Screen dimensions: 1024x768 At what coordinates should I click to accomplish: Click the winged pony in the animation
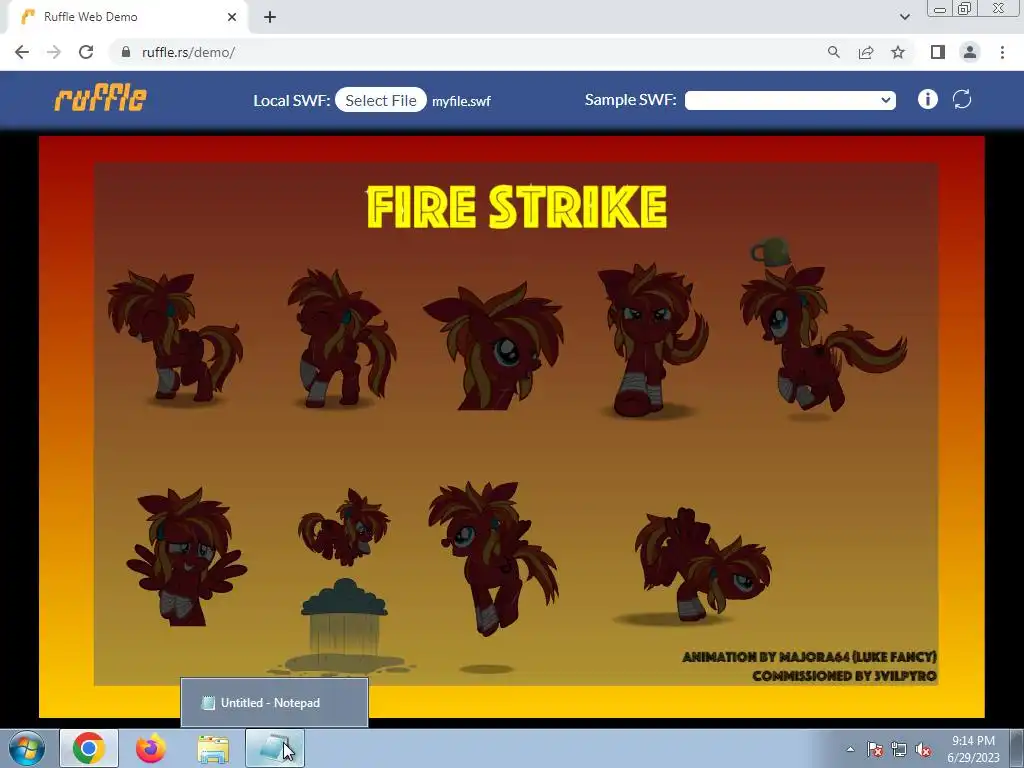pyautogui.click(x=186, y=557)
